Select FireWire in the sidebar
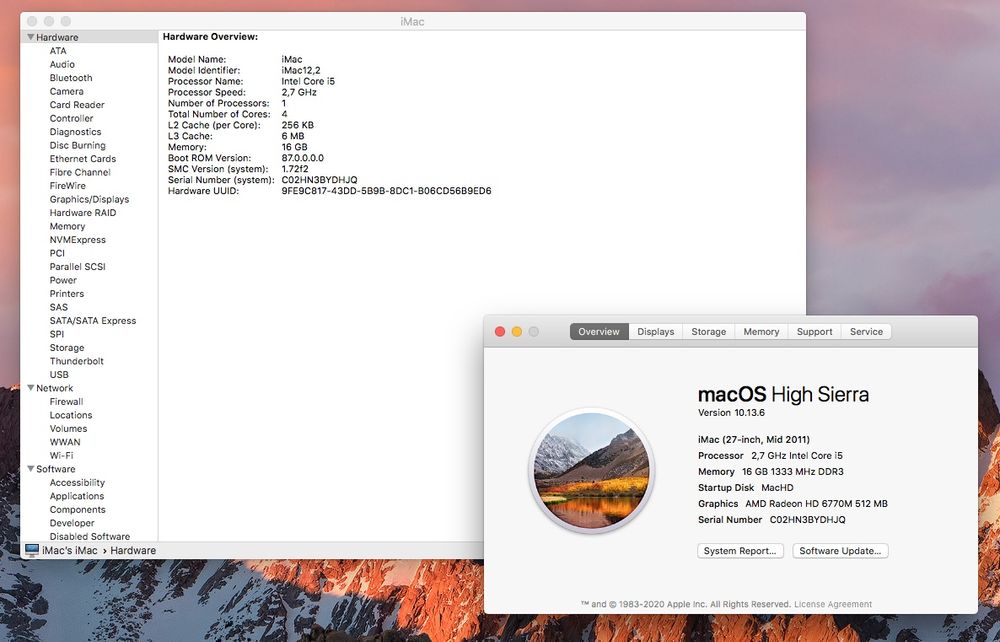This screenshot has height=642, width=1000. pos(68,186)
